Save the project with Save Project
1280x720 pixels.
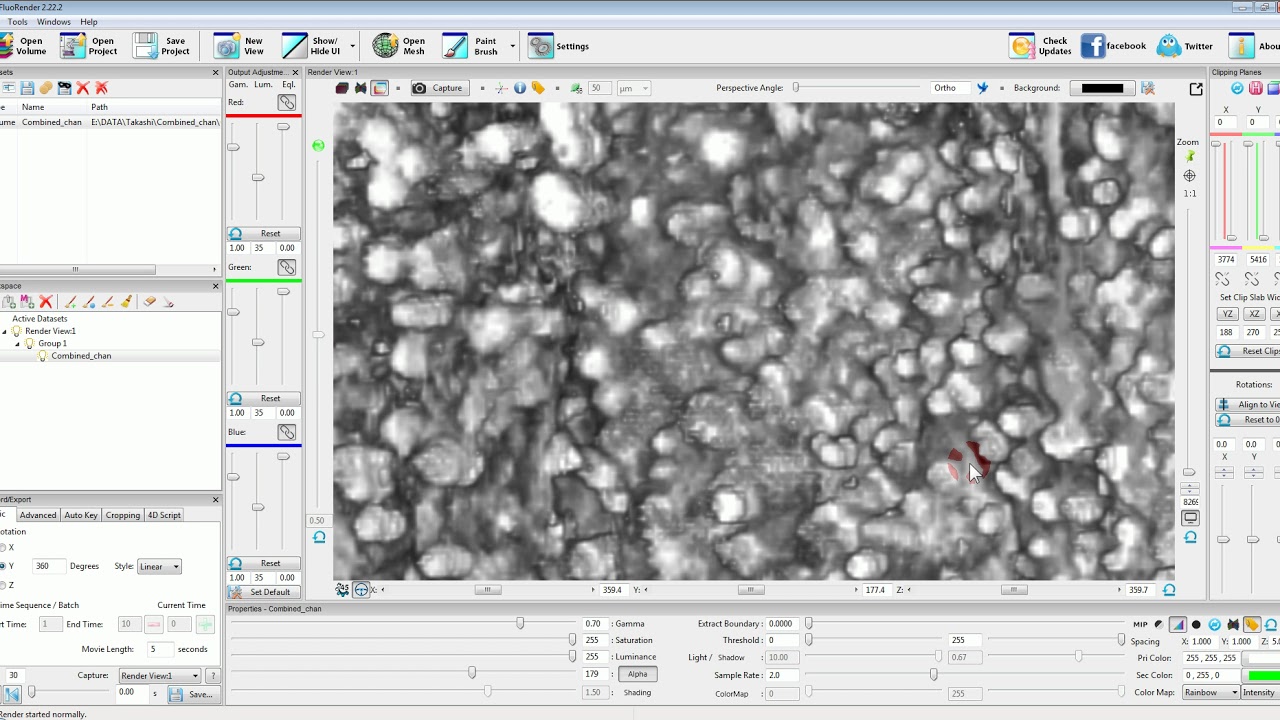(162, 46)
